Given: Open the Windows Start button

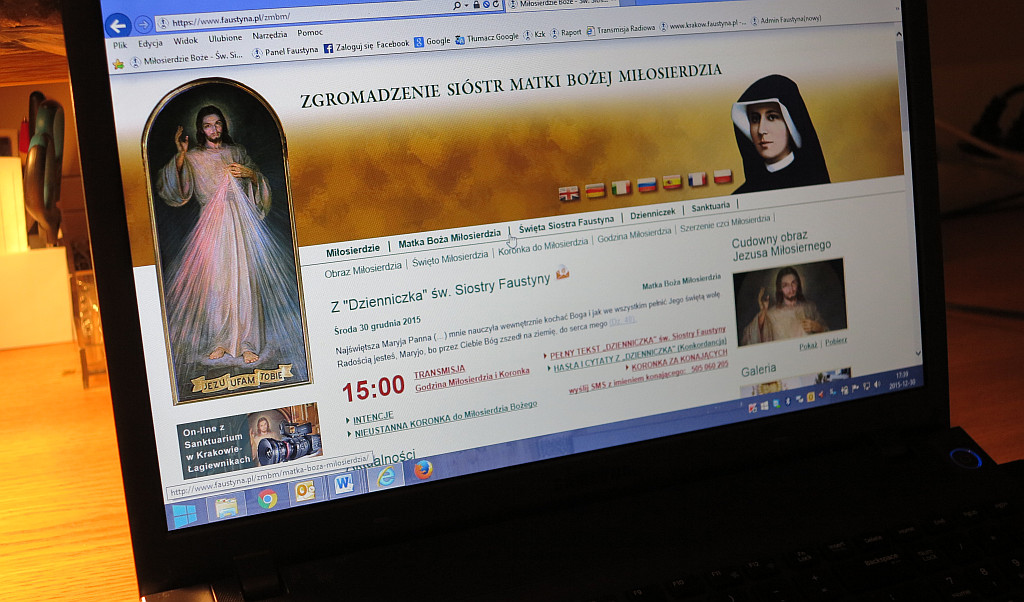Looking at the screenshot, I should (185, 515).
